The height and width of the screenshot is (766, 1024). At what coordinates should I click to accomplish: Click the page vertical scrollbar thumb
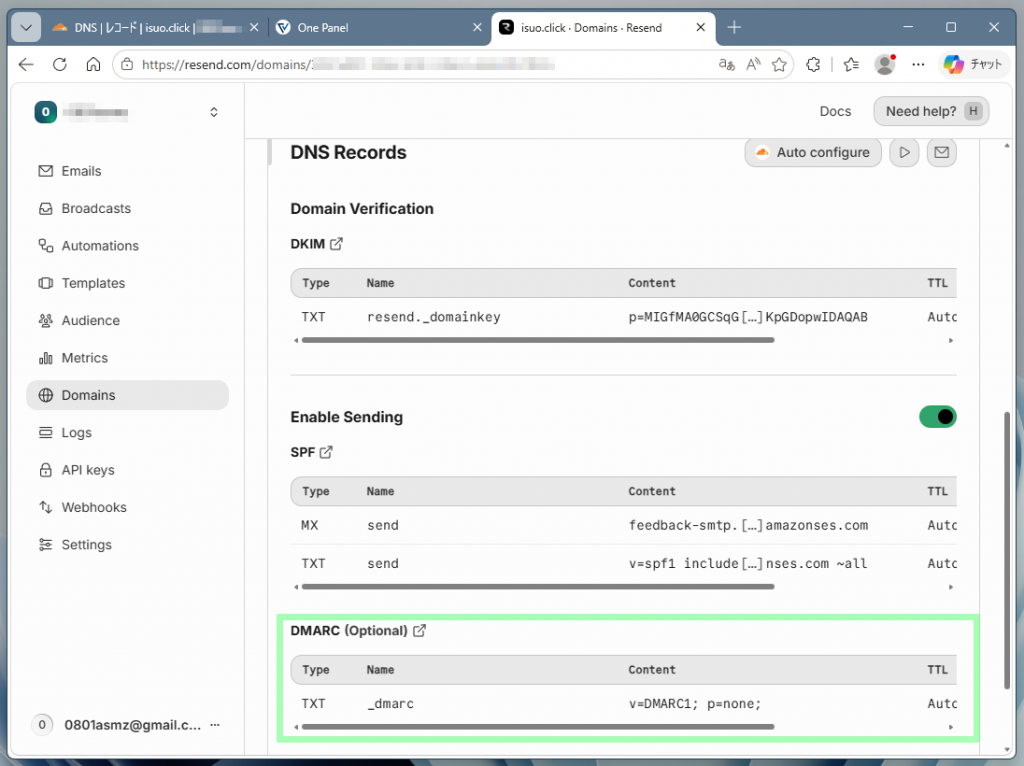pyautogui.click(x=1007, y=549)
